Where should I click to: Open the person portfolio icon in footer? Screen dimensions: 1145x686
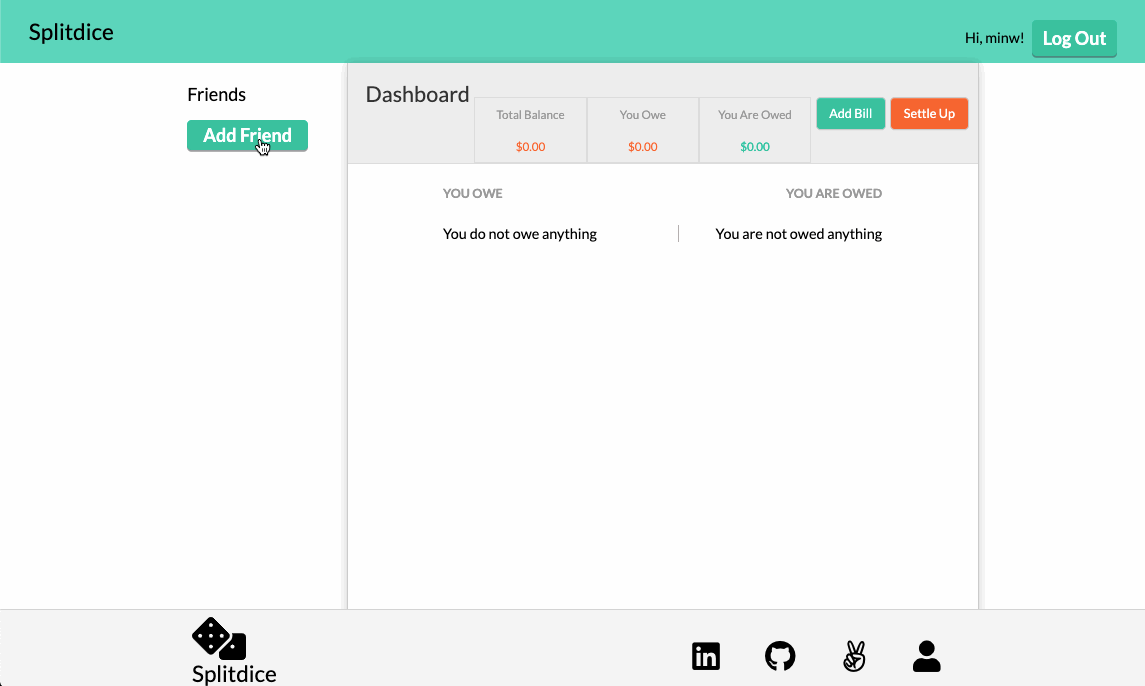pos(927,656)
